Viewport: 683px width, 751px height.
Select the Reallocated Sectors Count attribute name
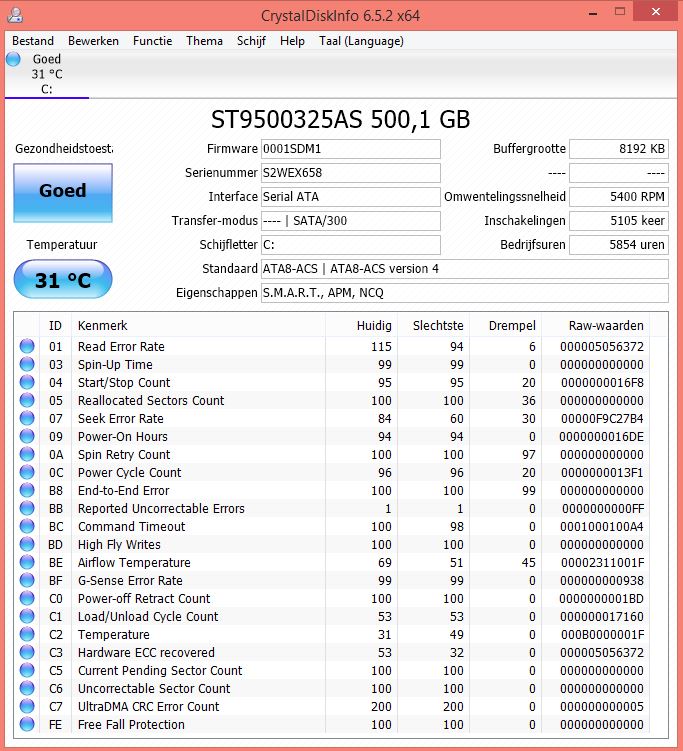point(151,400)
